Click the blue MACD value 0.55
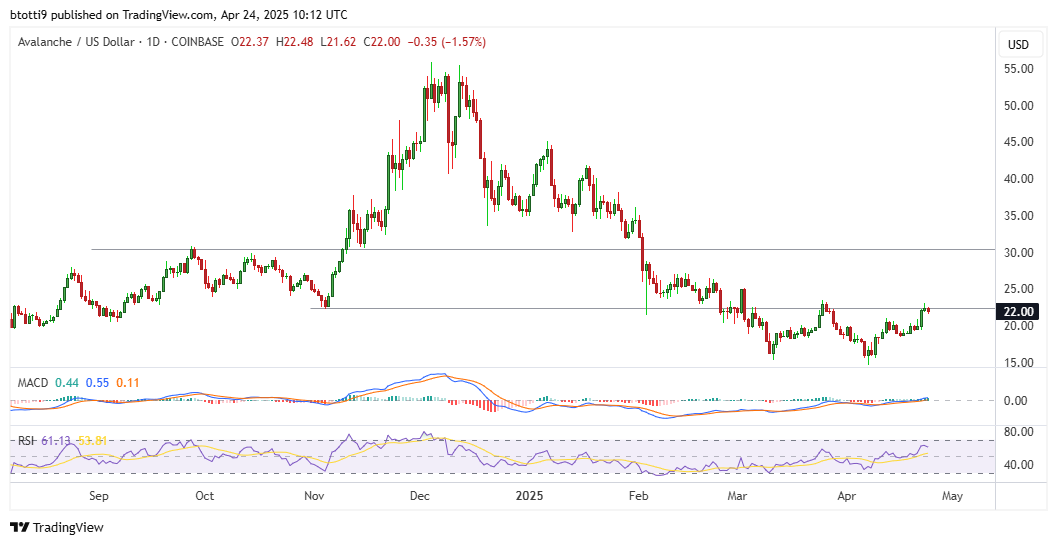 (97, 382)
